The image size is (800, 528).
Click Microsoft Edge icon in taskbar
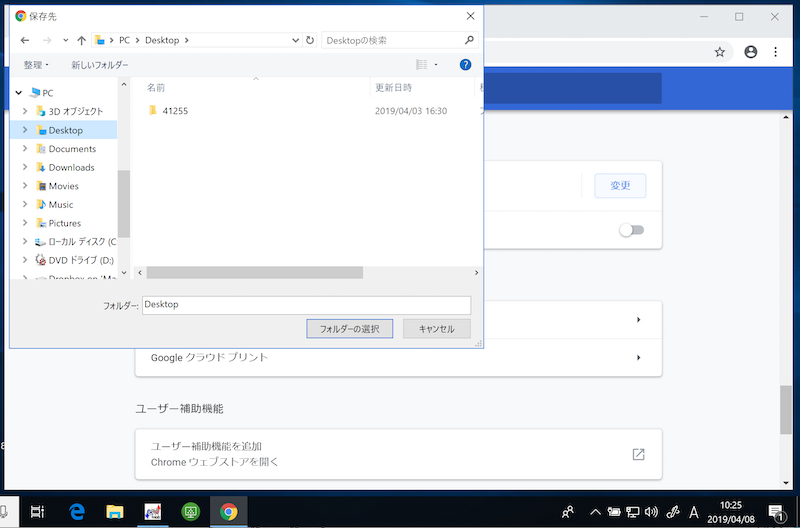[77, 511]
